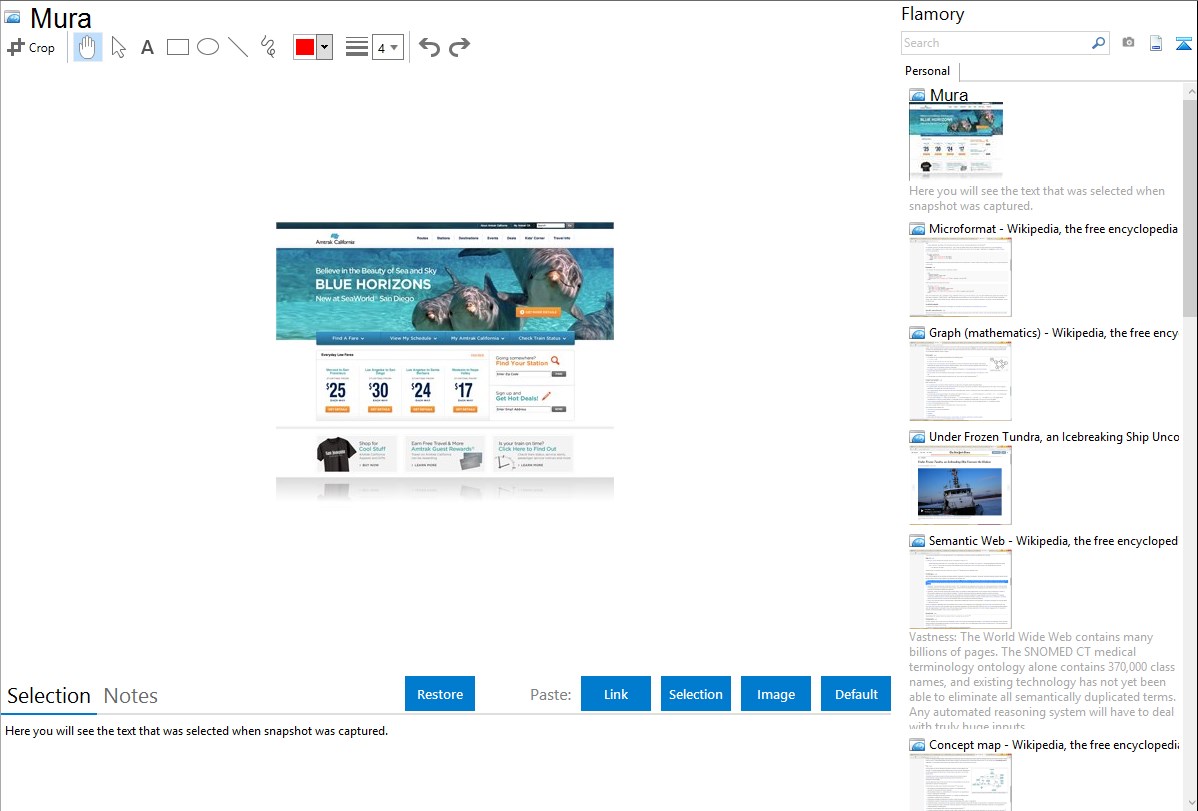Click the Concept map - Wikipedia title

(1054, 744)
